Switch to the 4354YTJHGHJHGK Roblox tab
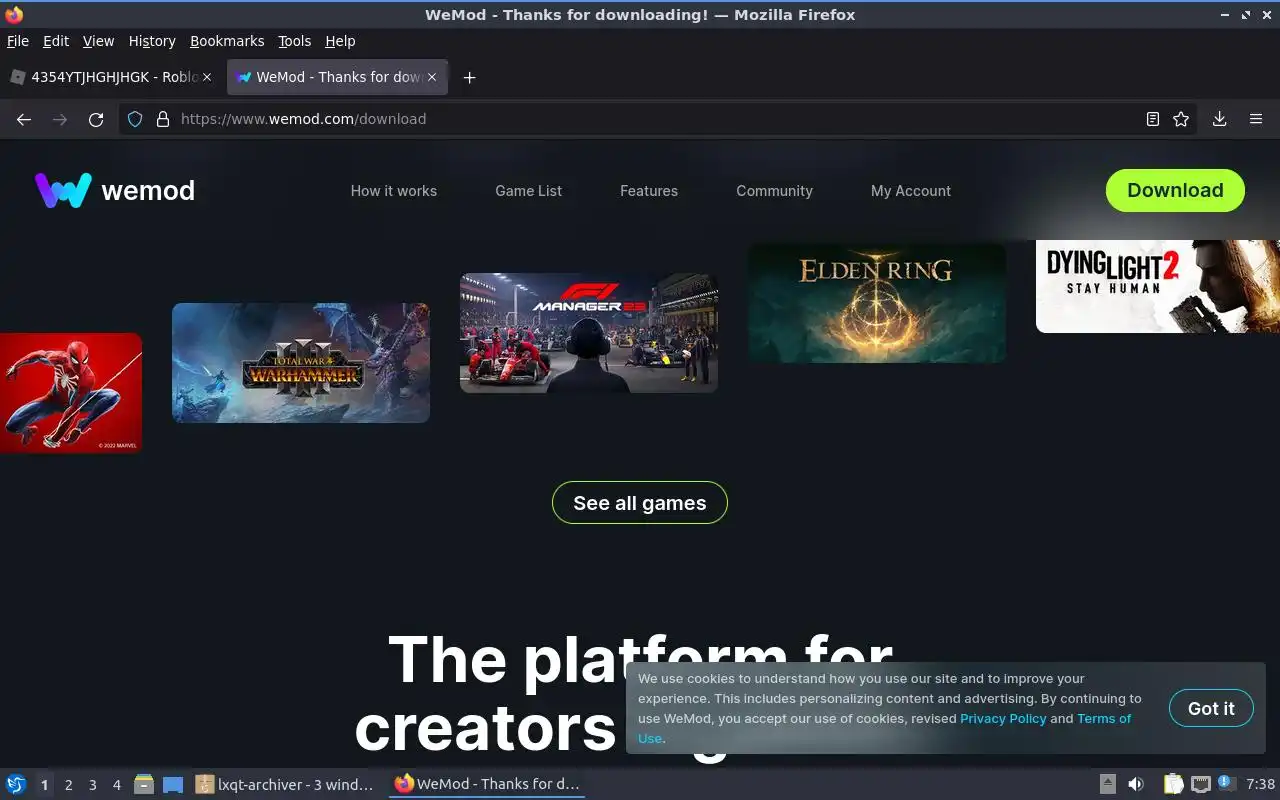The image size is (1280, 800). [x=111, y=77]
